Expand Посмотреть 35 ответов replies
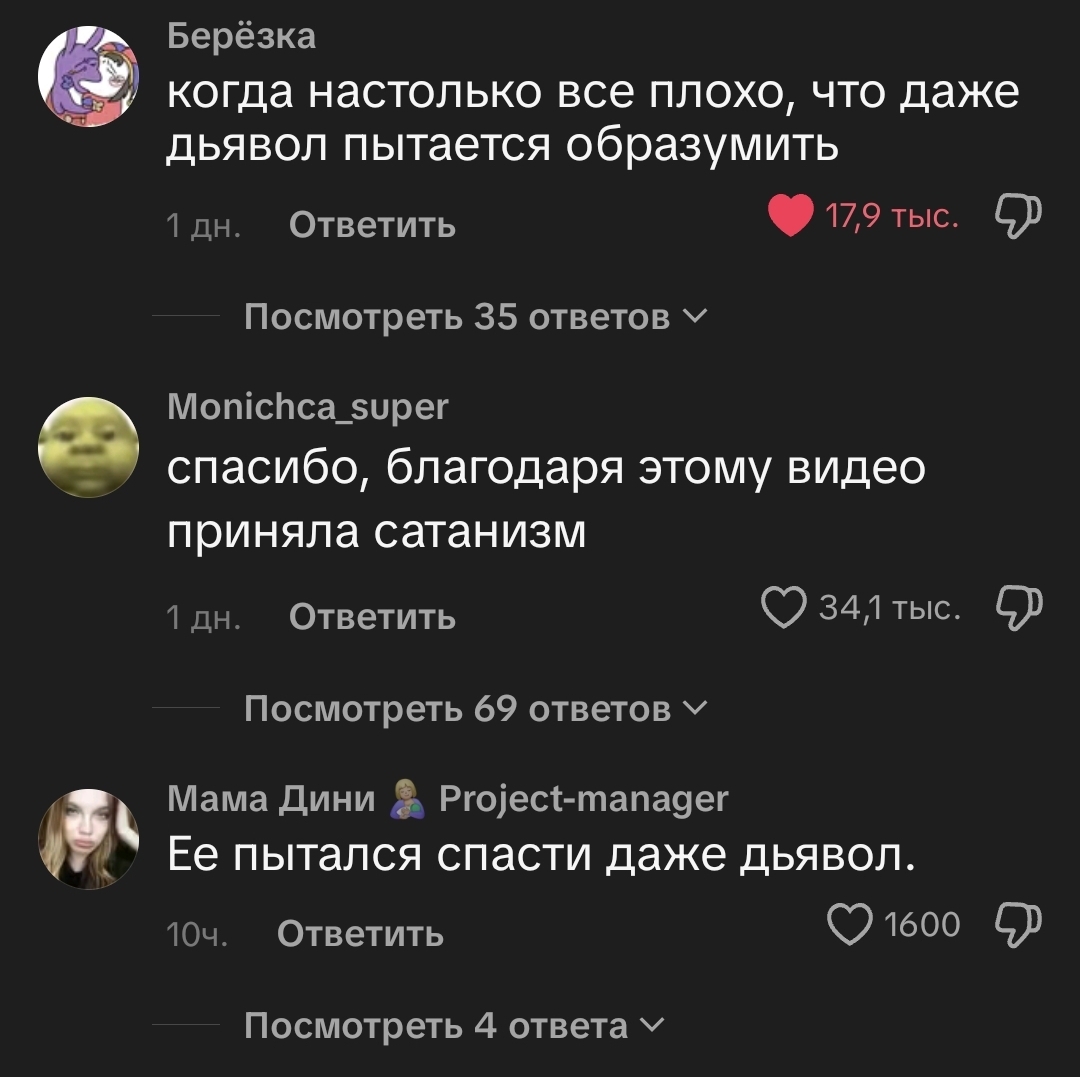Screen dimensions: 1080x1077 pos(475,317)
